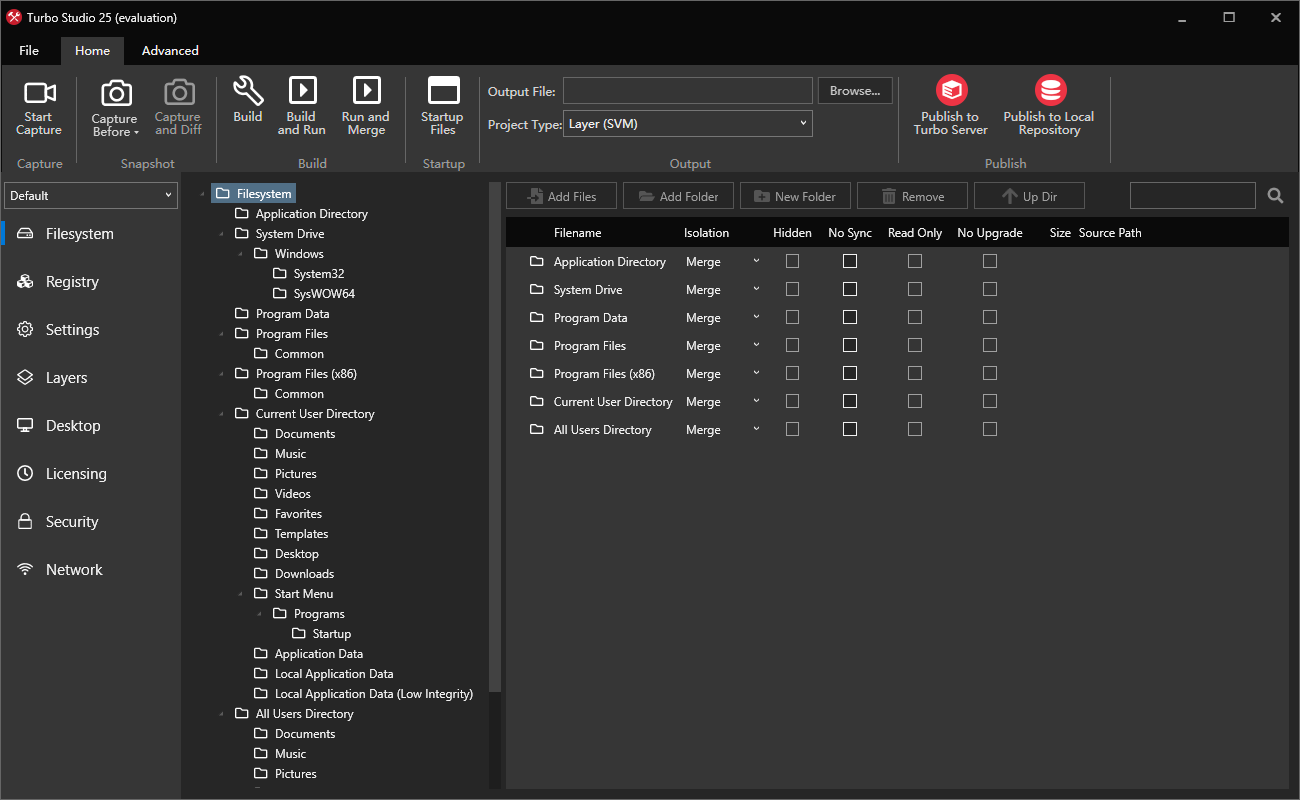Click the Output File text field

[688, 91]
